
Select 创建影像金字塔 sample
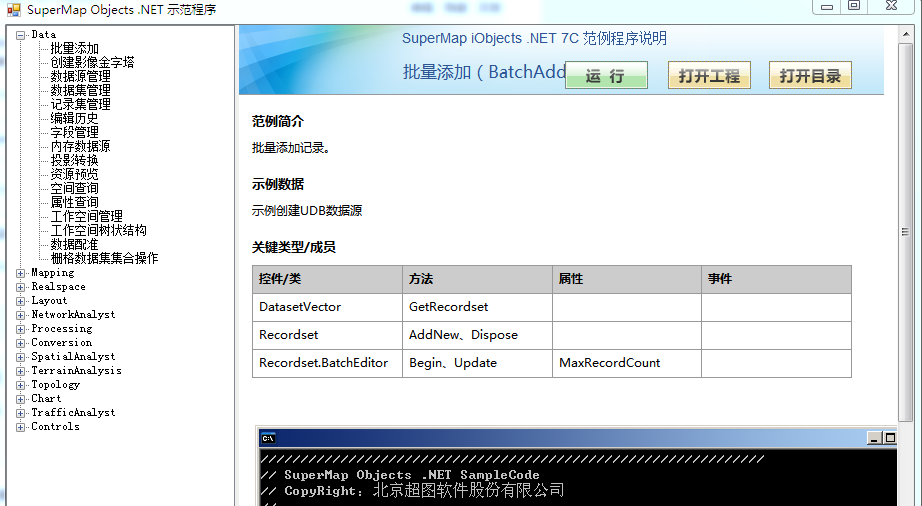92,62
